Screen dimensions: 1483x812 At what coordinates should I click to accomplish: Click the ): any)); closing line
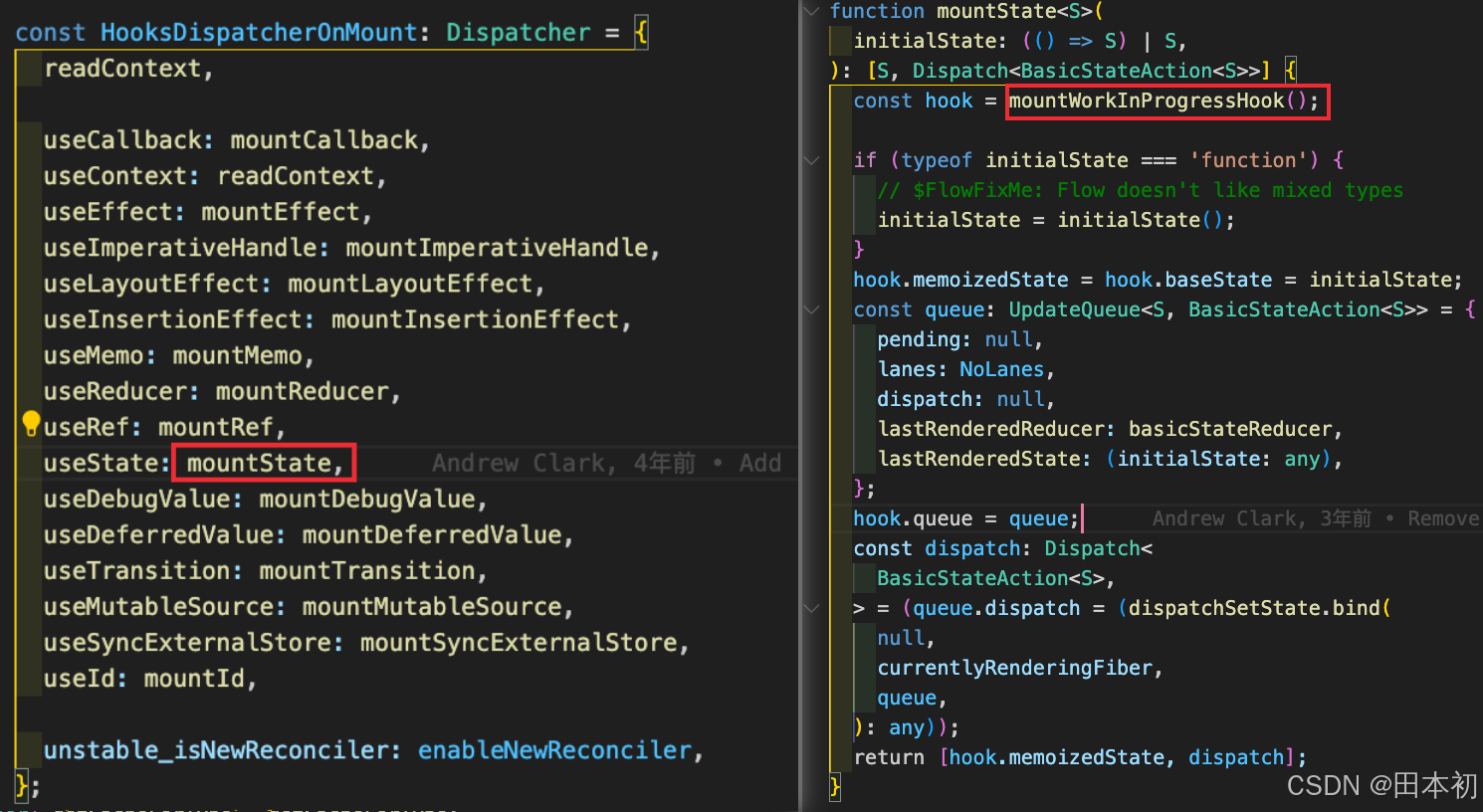tap(907, 727)
